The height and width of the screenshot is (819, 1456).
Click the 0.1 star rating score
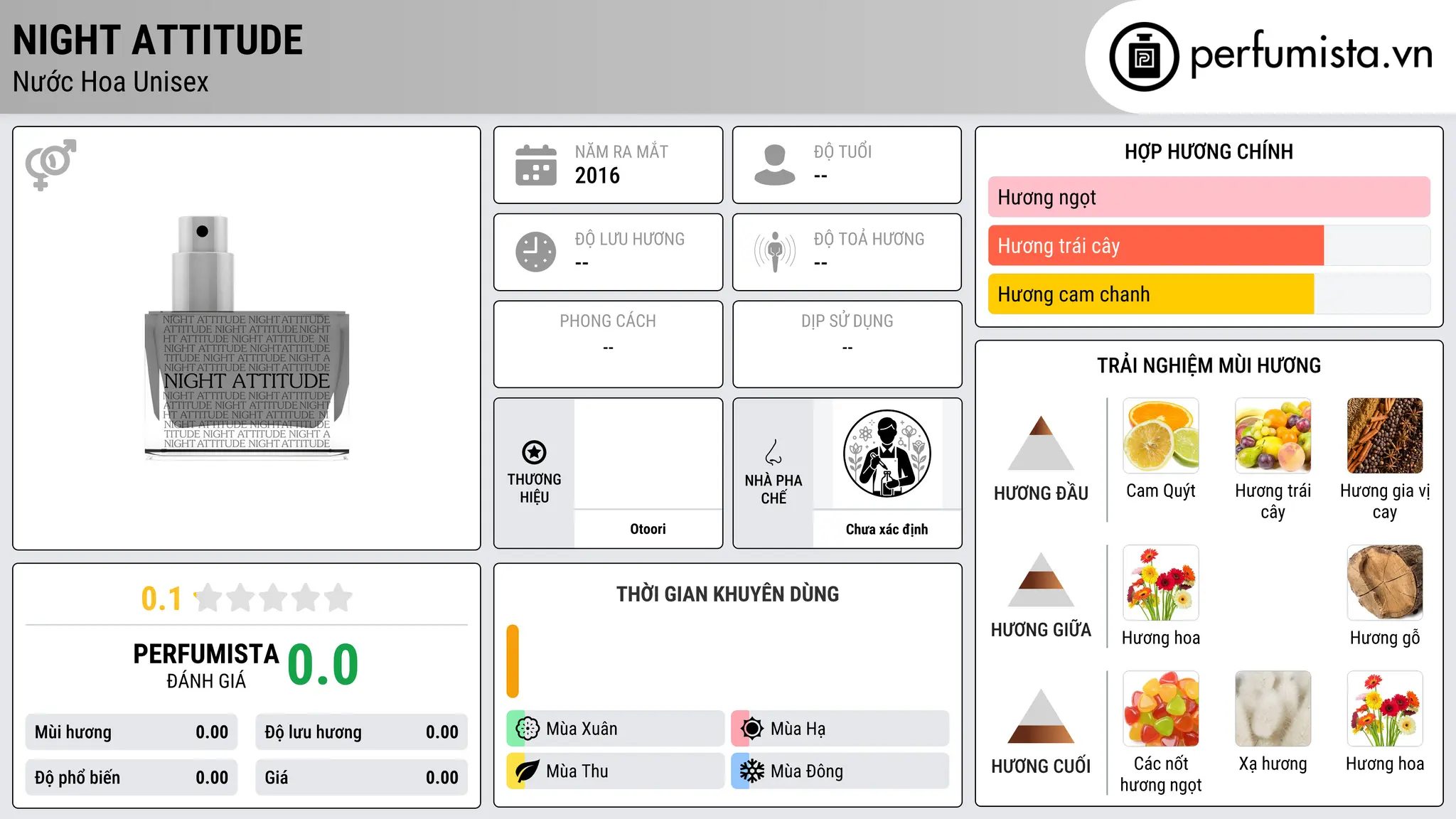coord(161,599)
